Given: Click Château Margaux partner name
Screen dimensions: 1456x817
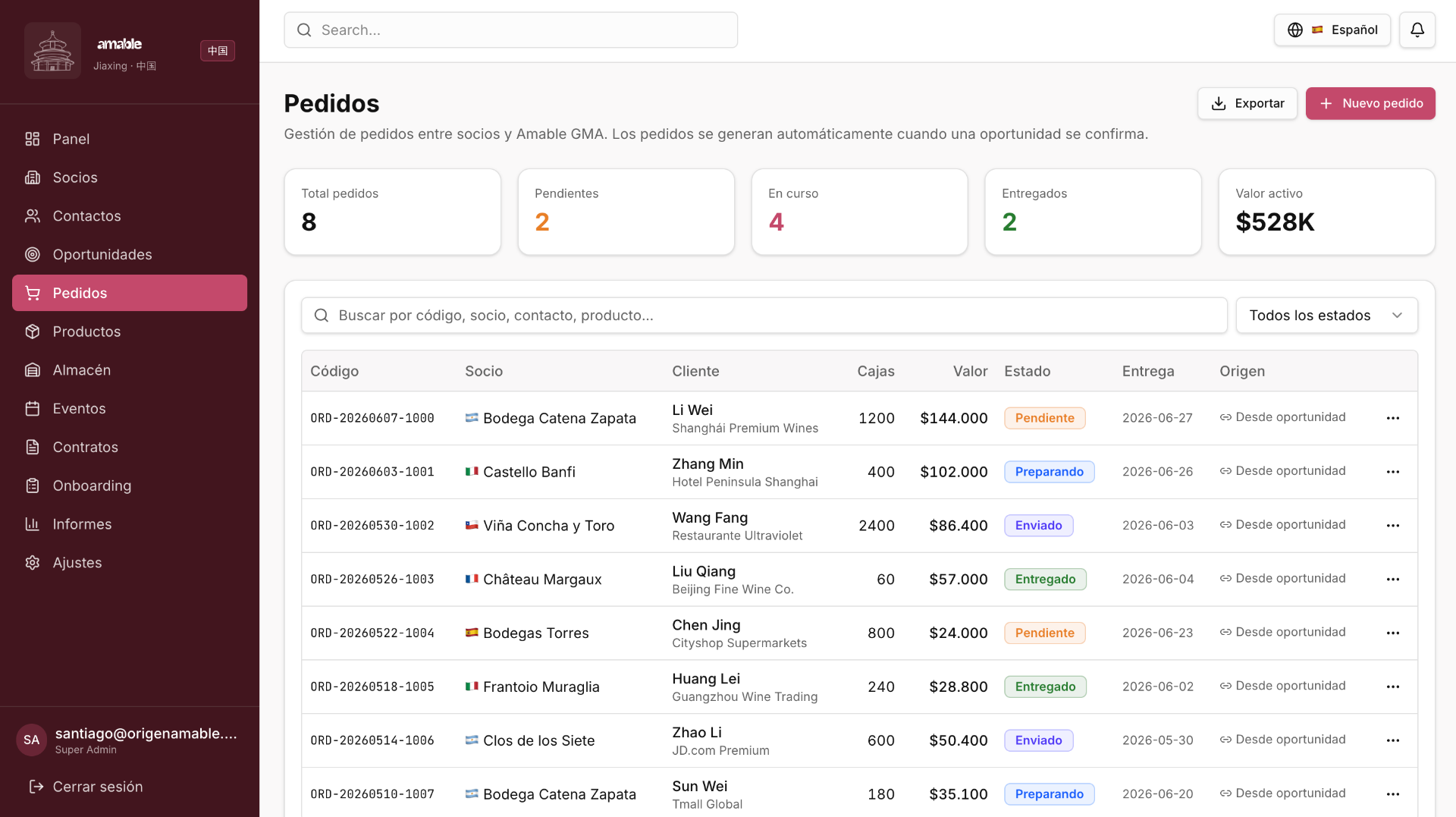Looking at the screenshot, I should [x=541, y=580].
